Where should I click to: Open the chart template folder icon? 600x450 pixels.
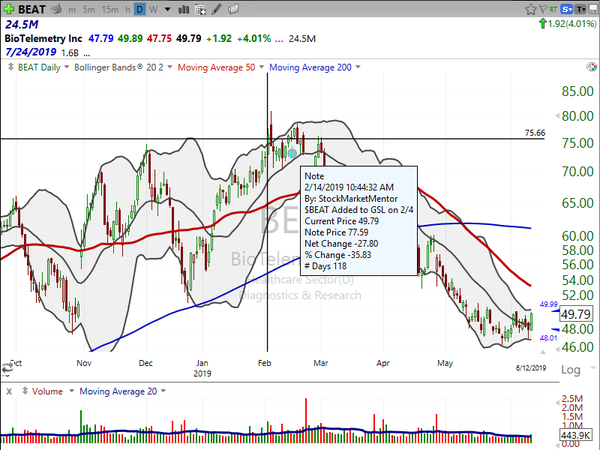pyautogui.click(x=233, y=9)
